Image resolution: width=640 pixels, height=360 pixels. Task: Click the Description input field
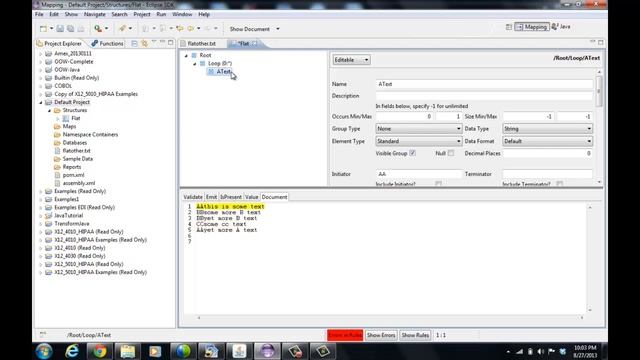(x=484, y=96)
